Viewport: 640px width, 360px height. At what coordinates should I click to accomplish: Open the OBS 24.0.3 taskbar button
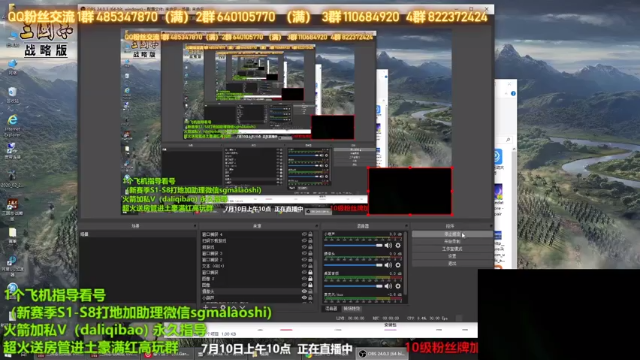click(x=382, y=353)
